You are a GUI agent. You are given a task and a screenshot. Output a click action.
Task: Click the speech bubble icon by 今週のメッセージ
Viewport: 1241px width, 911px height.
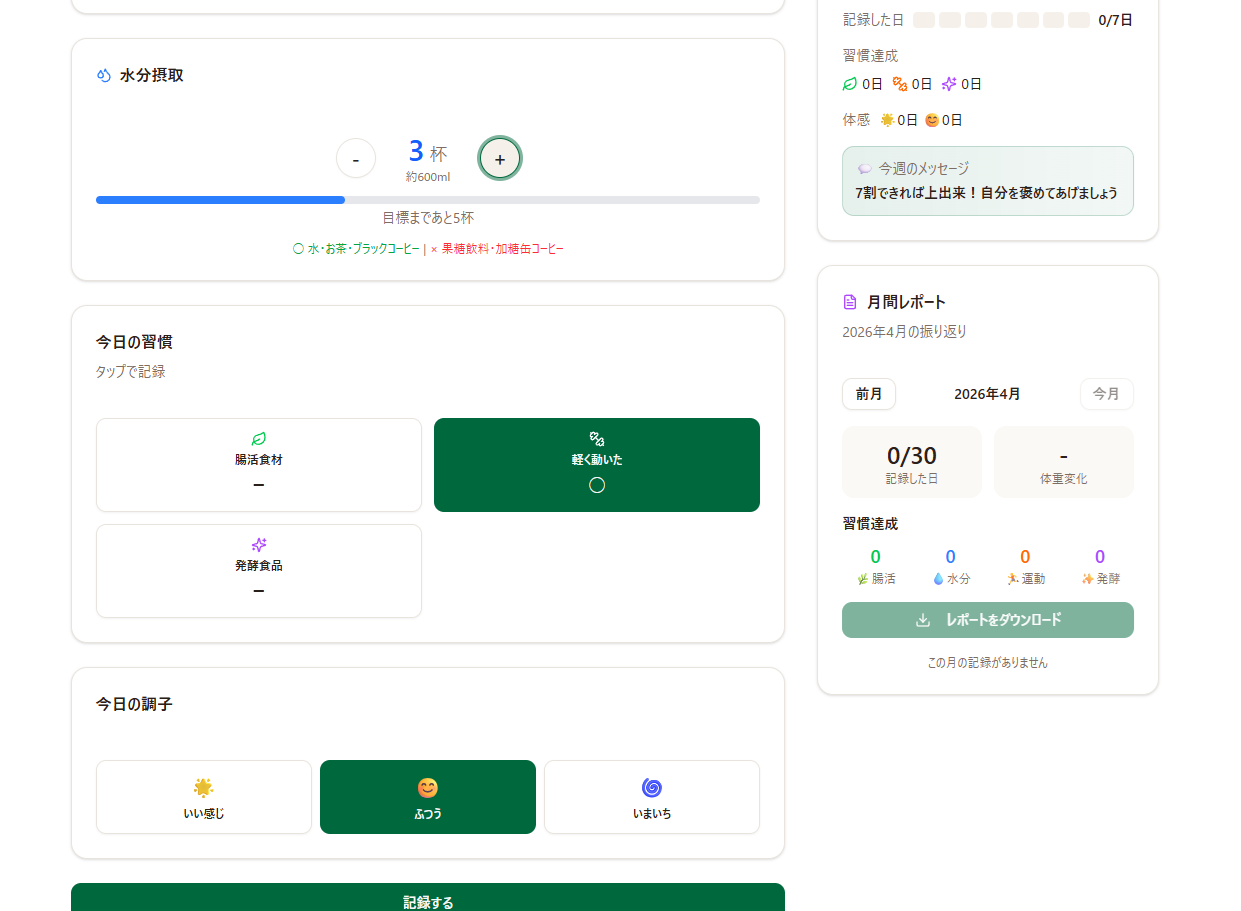coord(865,169)
